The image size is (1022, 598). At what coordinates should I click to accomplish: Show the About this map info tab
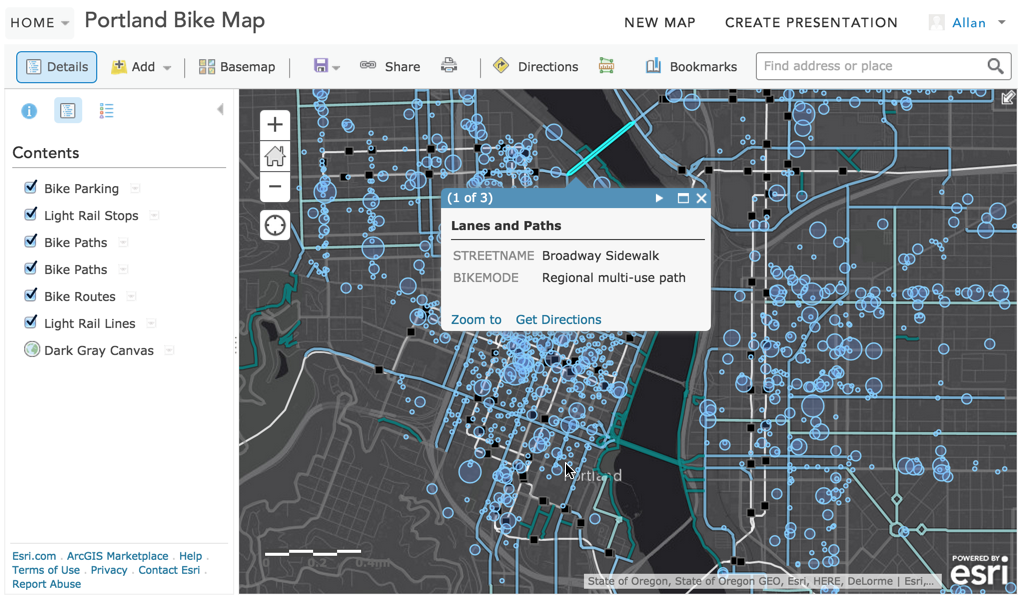tap(29, 111)
